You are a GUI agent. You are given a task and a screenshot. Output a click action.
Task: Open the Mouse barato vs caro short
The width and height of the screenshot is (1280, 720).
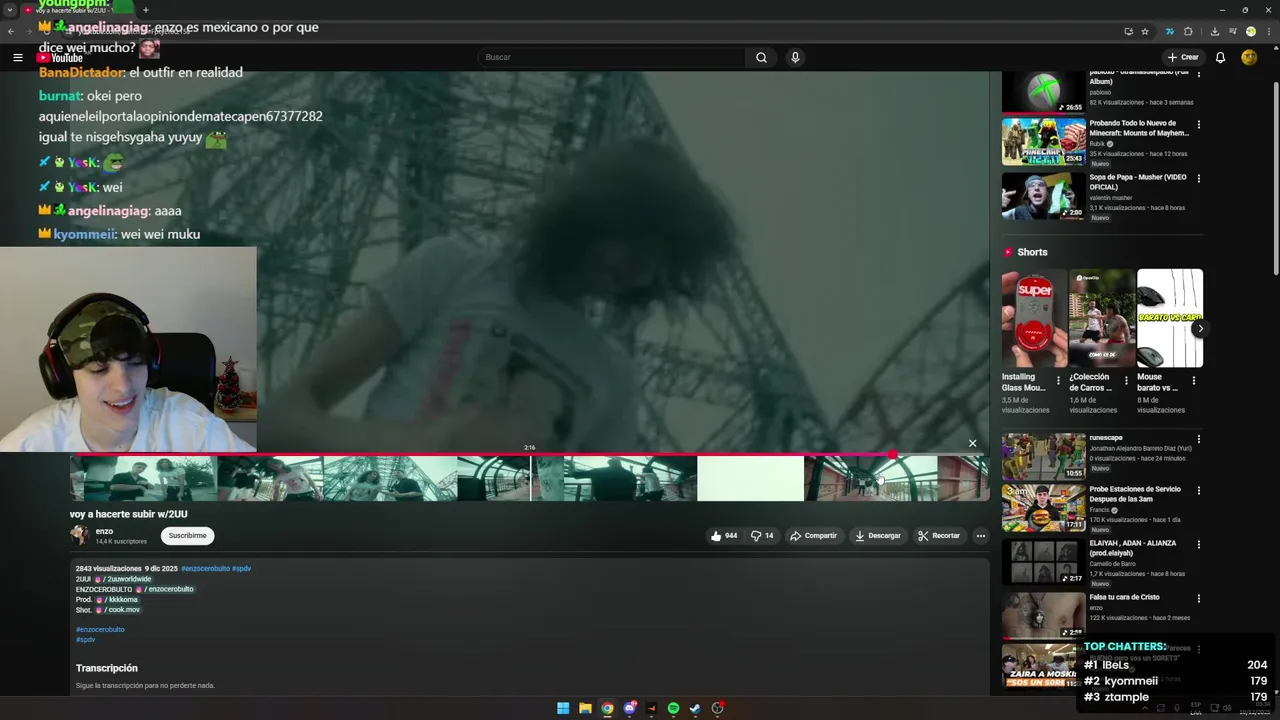1169,318
